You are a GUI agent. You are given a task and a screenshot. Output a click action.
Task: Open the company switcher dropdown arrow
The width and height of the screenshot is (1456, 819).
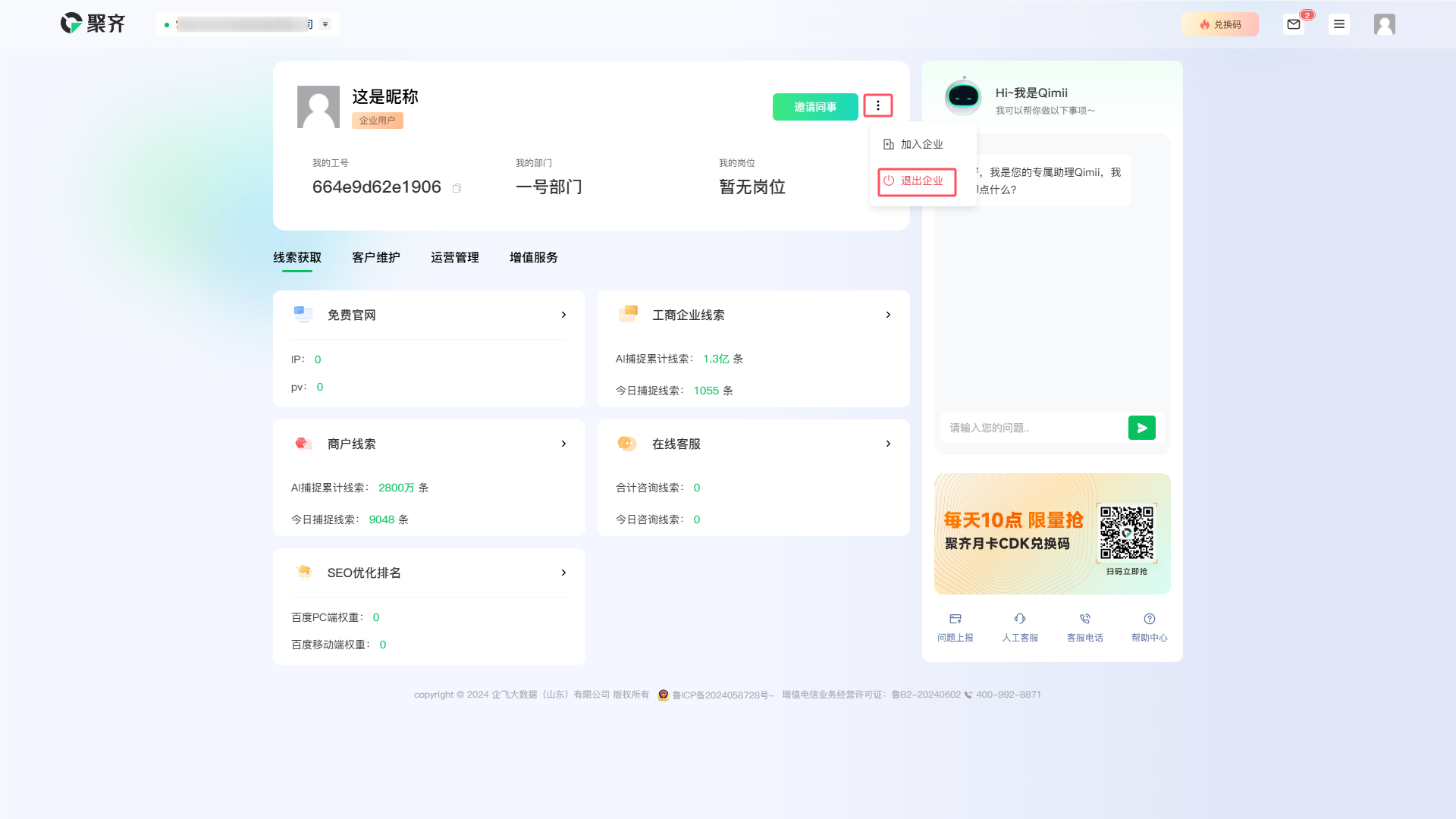tap(325, 24)
